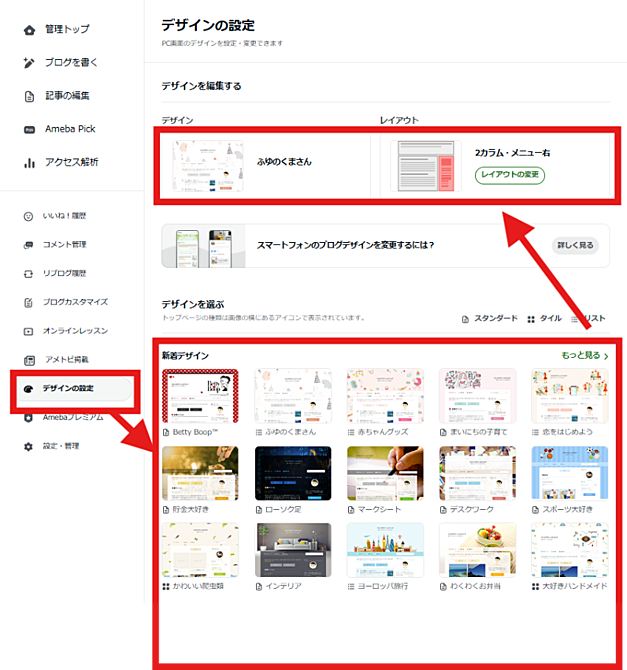Open 記事の編集 document icon
The width and height of the screenshot is (627, 670).
29,96
